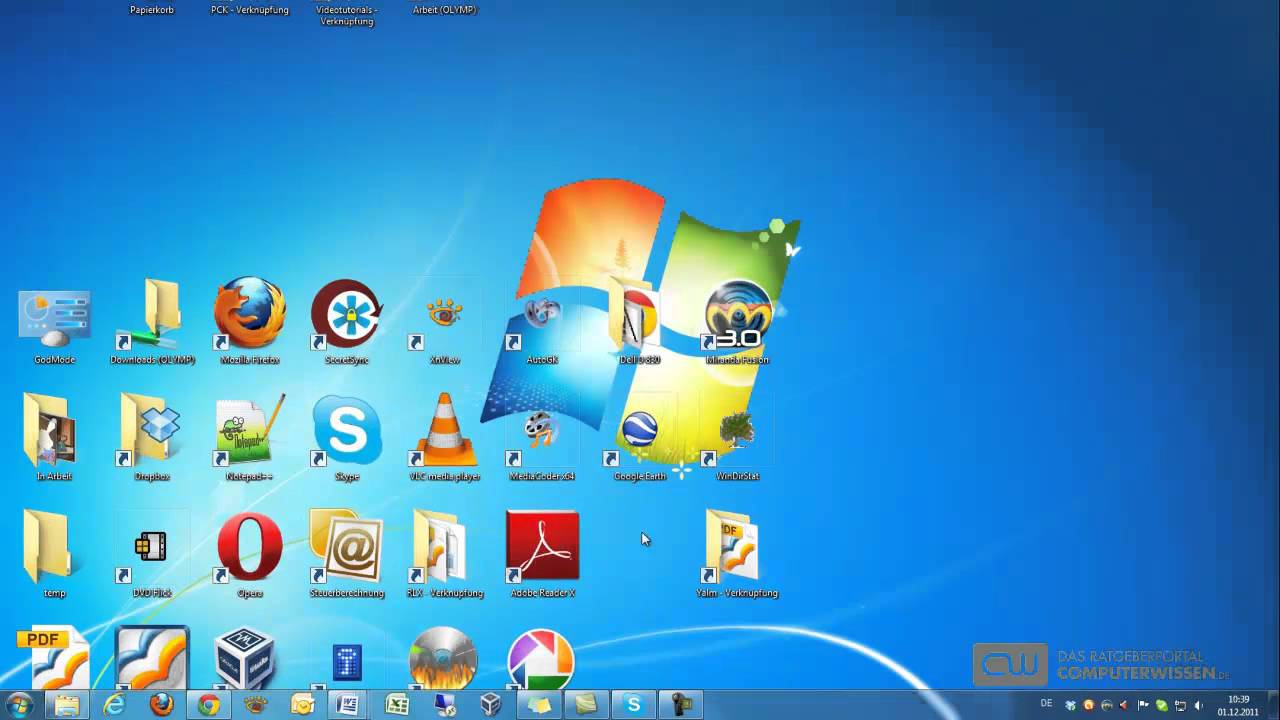
Task: Switch to Skype in the taskbar
Action: [633, 705]
